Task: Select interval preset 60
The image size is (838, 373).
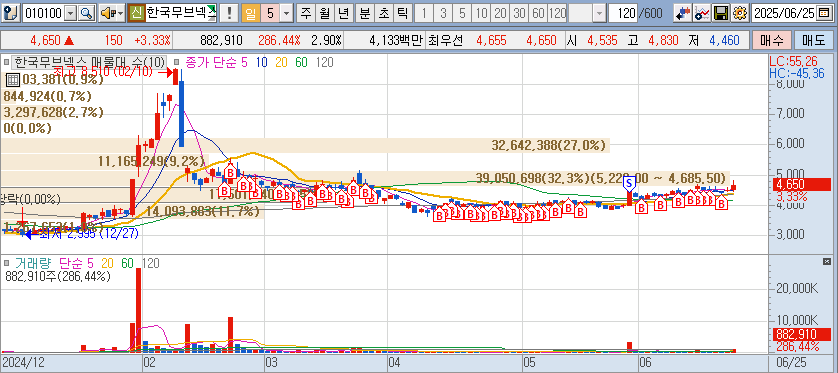Action: (538, 13)
